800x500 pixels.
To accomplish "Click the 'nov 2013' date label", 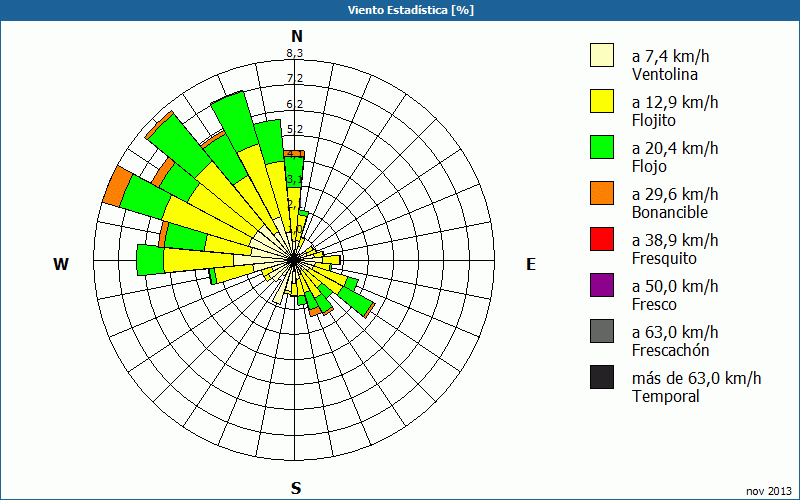I will click(x=769, y=491).
